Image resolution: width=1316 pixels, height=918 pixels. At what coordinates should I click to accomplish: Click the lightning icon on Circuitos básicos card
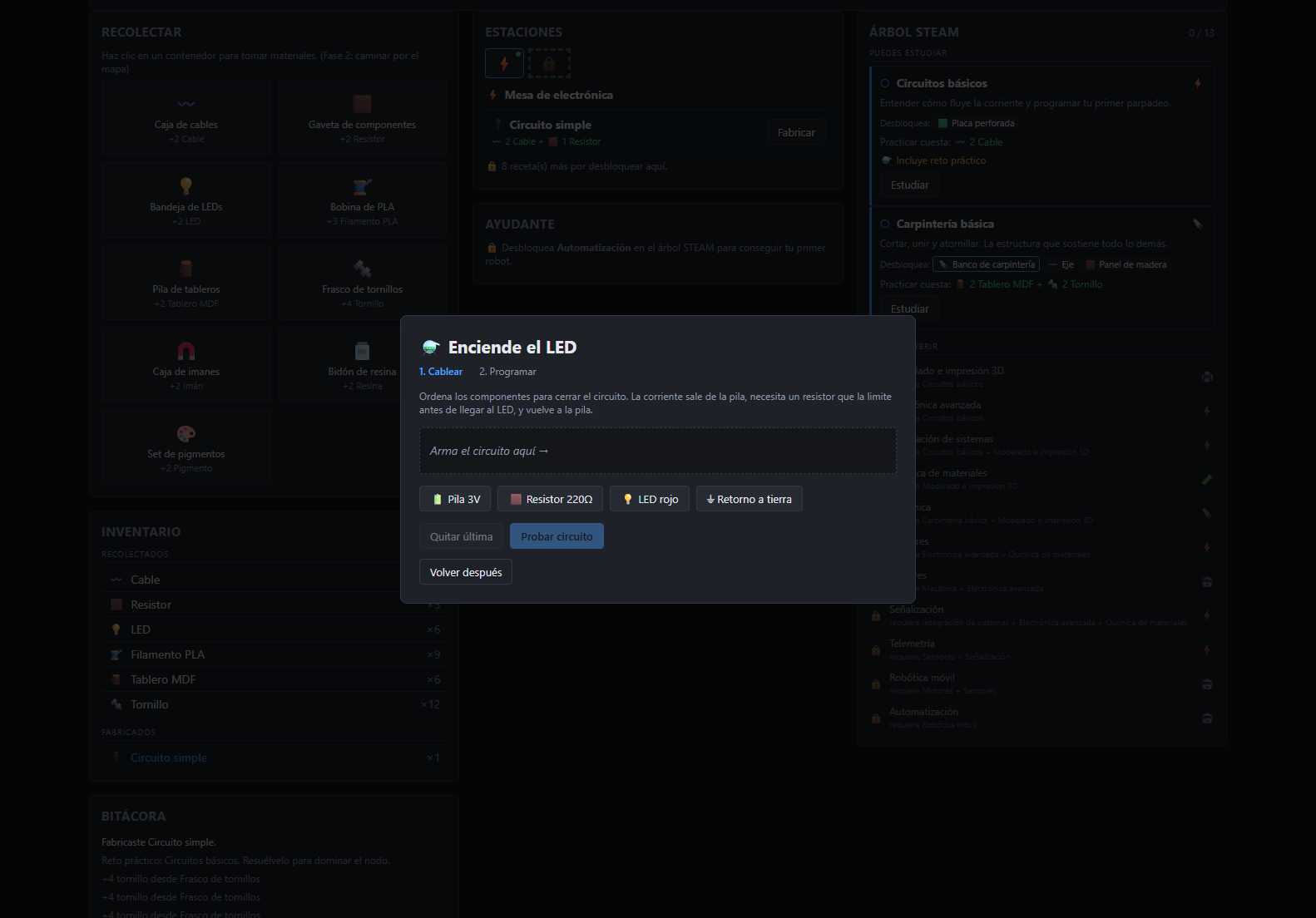click(1198, 83)
